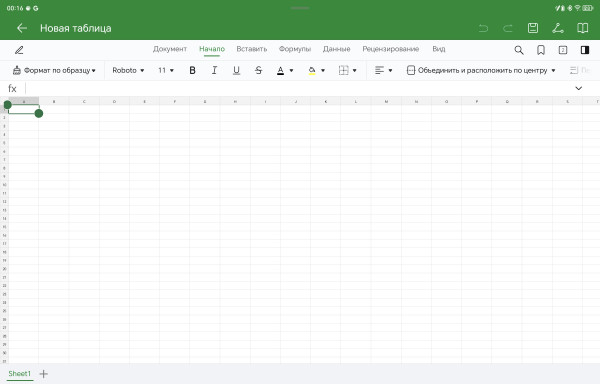This screenshot has width=600, height=384.
Task: Open the Формат по образцу dropdown
Action: pyautogui.click(x=93, y=71)
